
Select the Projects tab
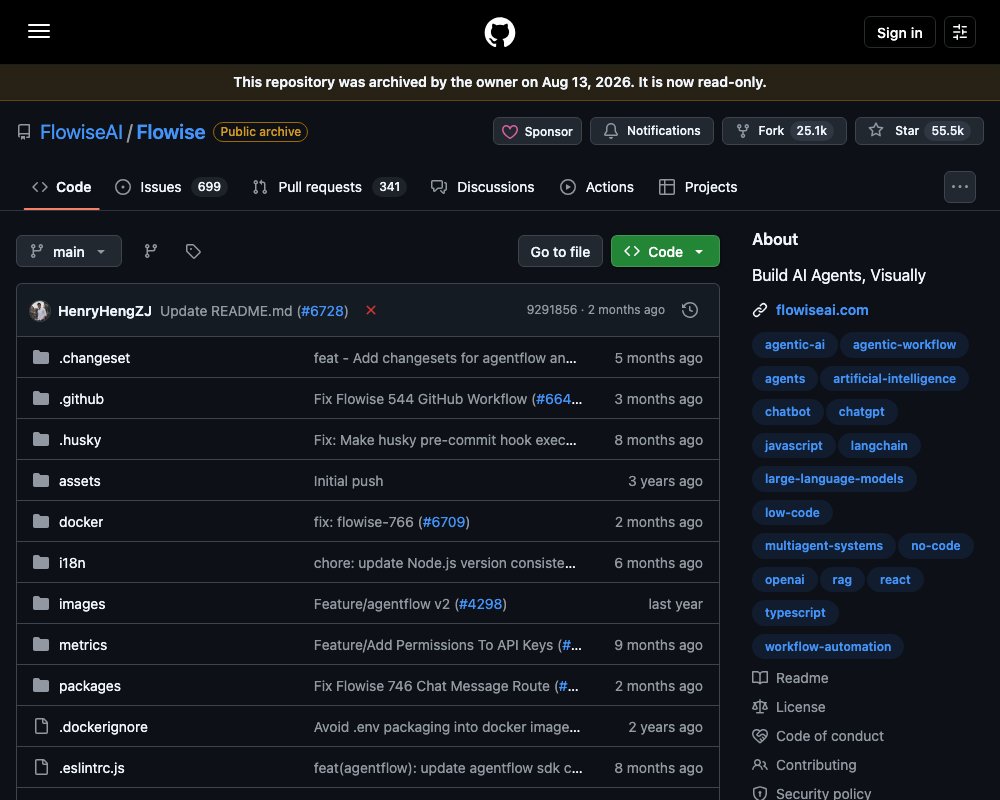coord(698,187)
